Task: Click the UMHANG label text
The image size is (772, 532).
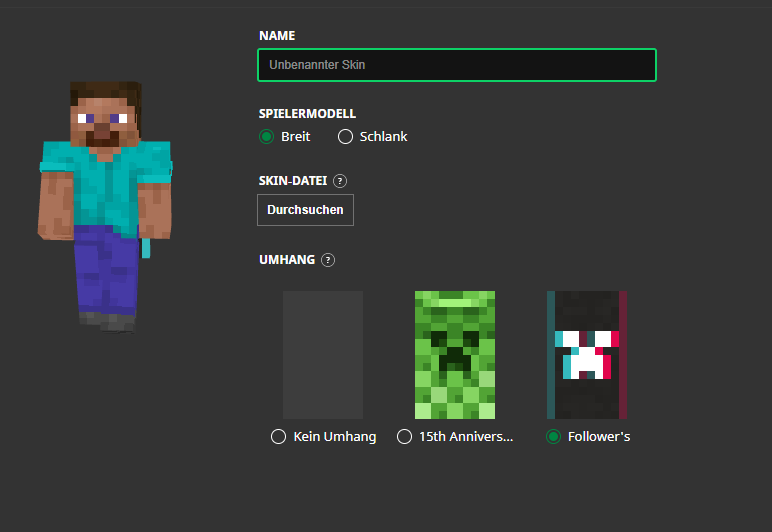Action: click(x=287, y=260)
